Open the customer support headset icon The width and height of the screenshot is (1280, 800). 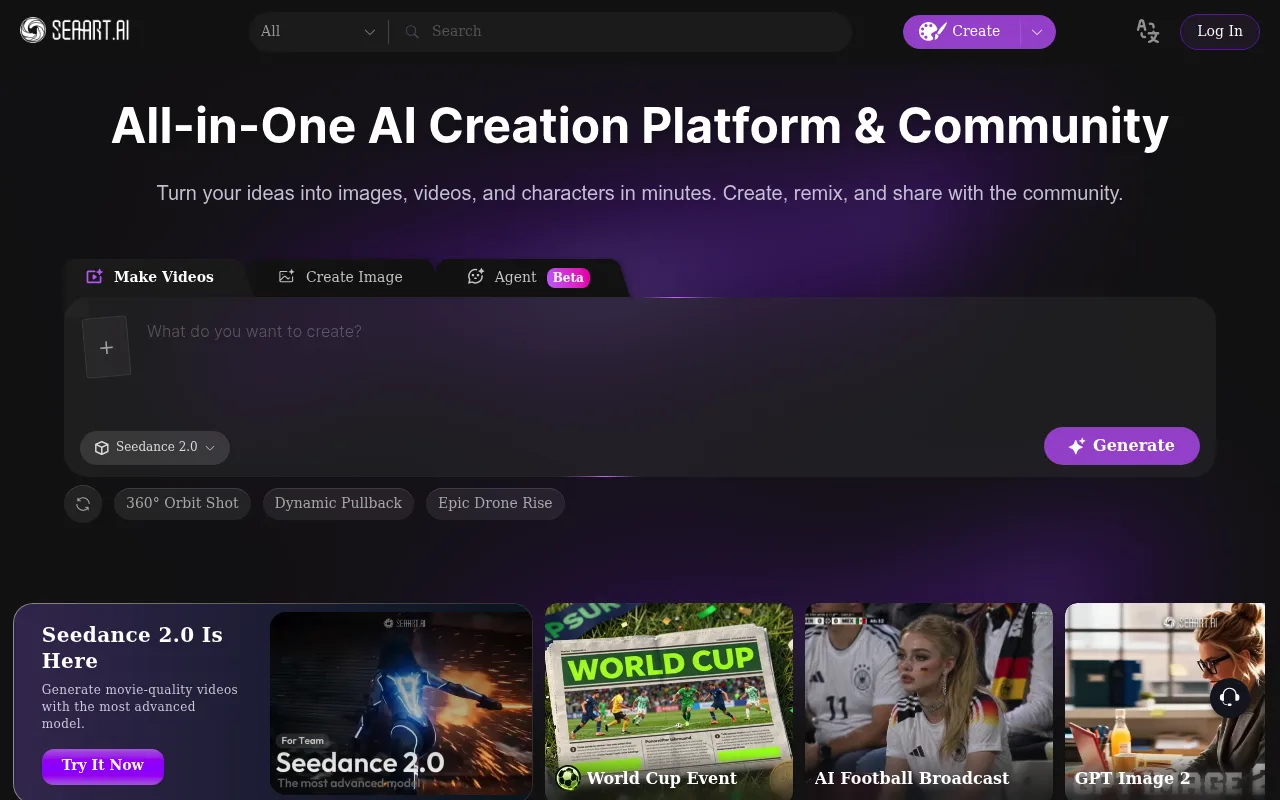click(1230, 697)
